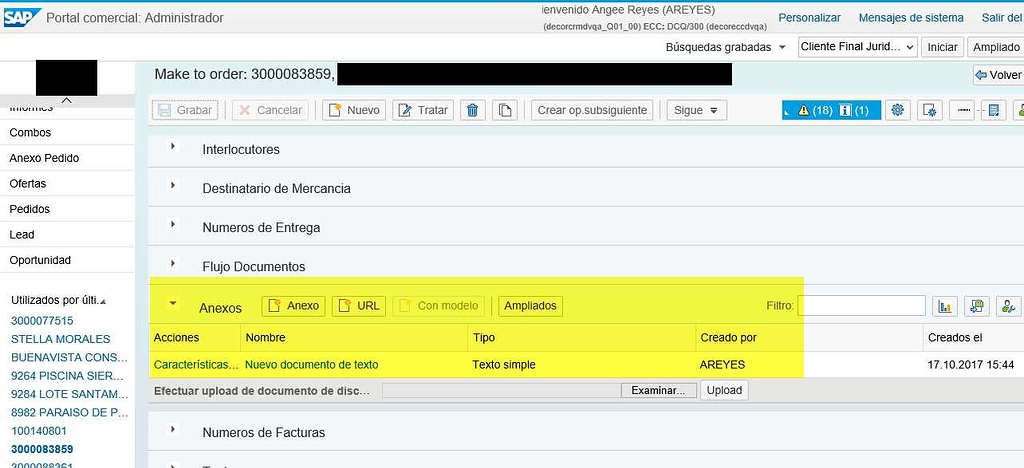Click the Ampliado button
The width and height of the screenshot is (1024, 468).
coord(996,47)
